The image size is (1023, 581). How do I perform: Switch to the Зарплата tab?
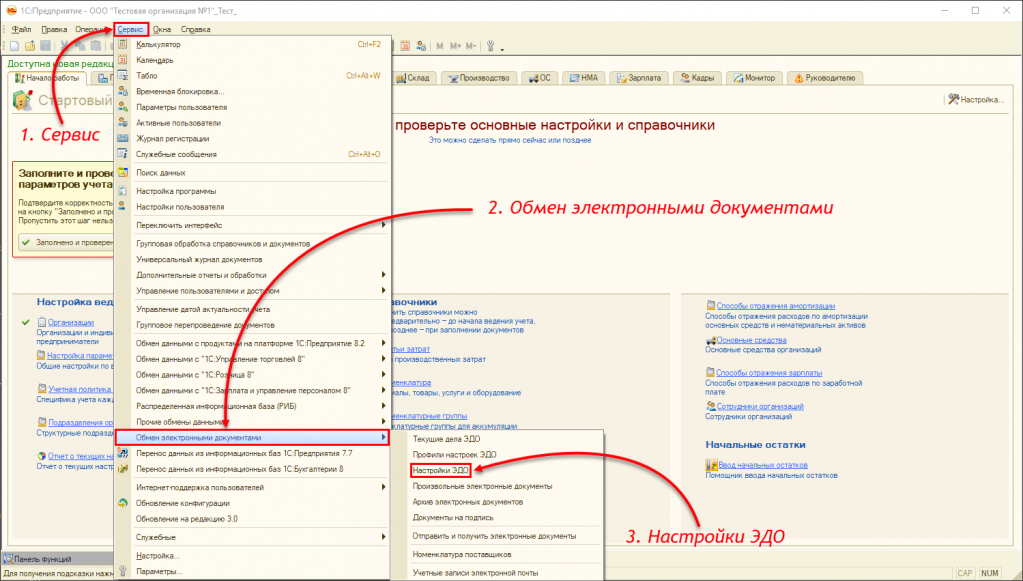tap(639, 78)
